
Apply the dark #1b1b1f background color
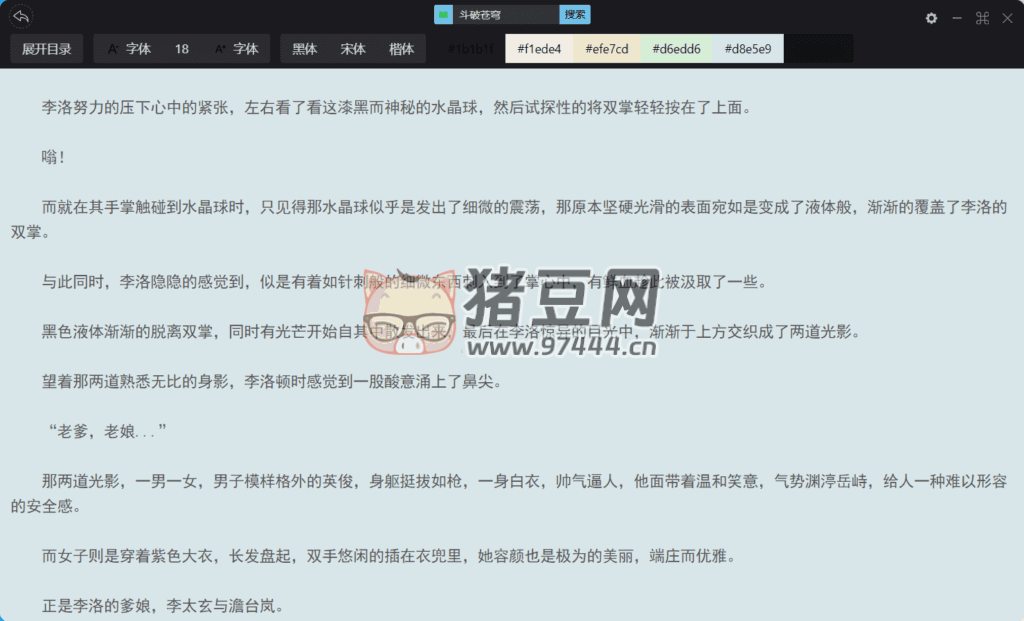(470, 49)
